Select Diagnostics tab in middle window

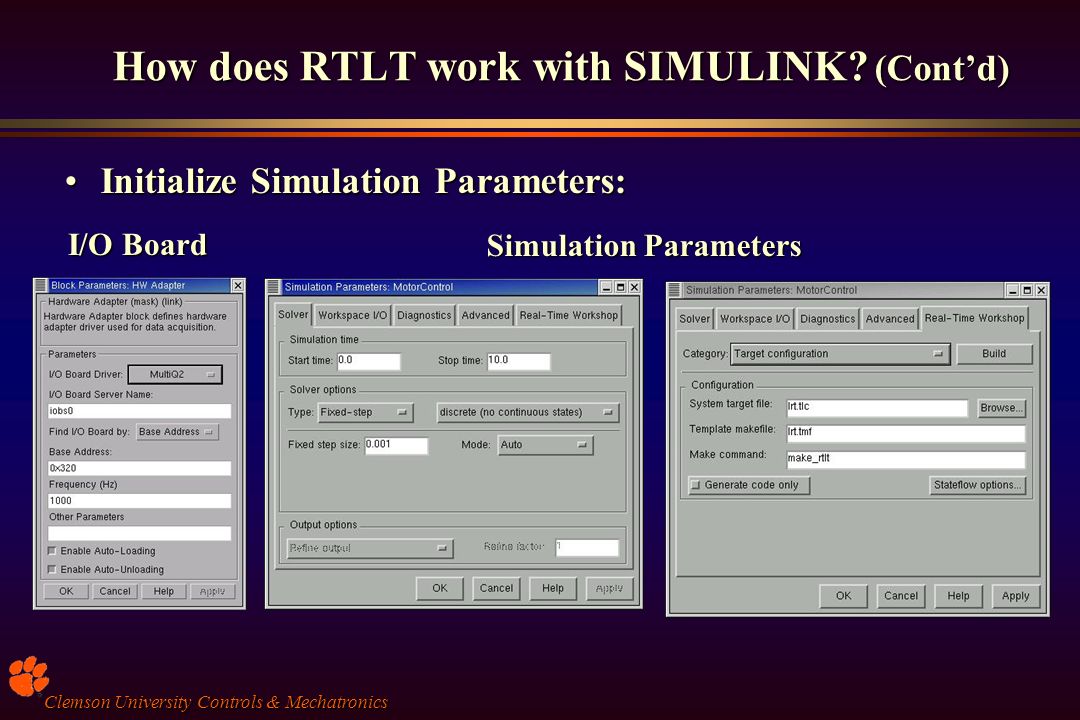click(x=424, y=316)
